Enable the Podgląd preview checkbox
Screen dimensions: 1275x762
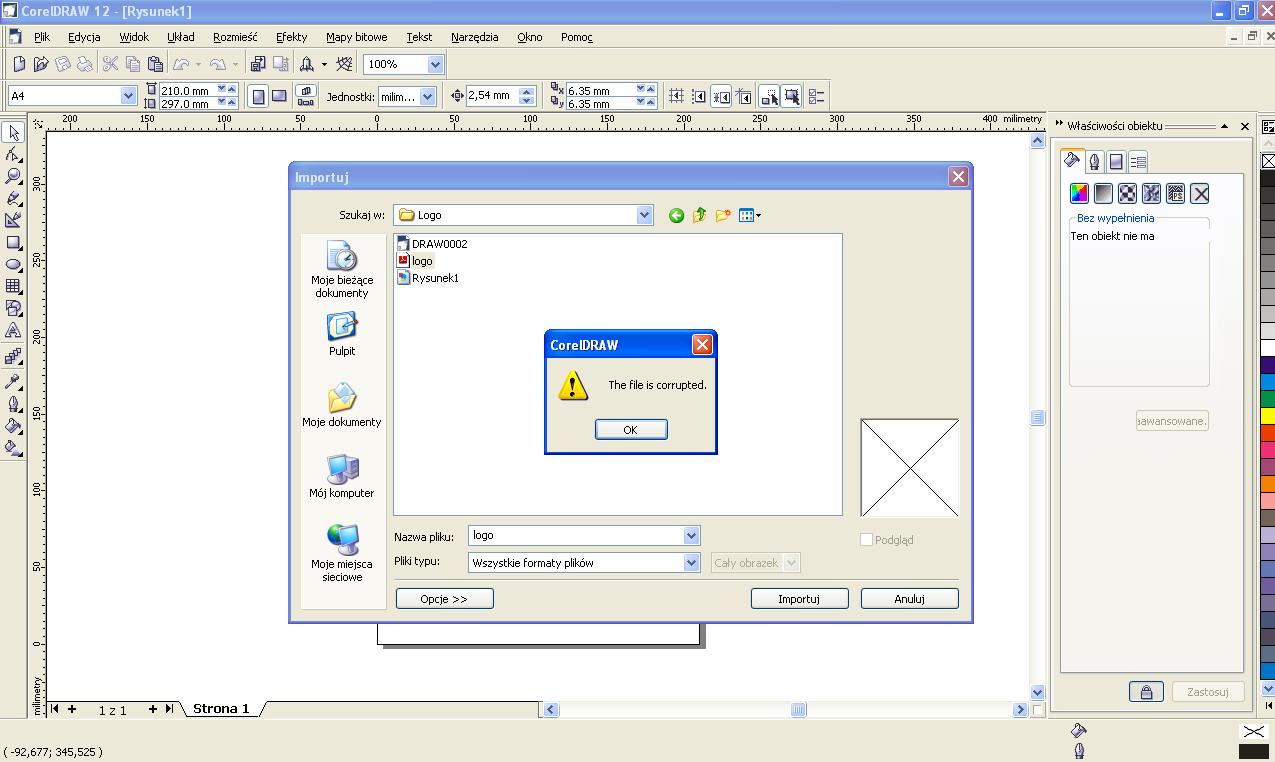[867, 540]
